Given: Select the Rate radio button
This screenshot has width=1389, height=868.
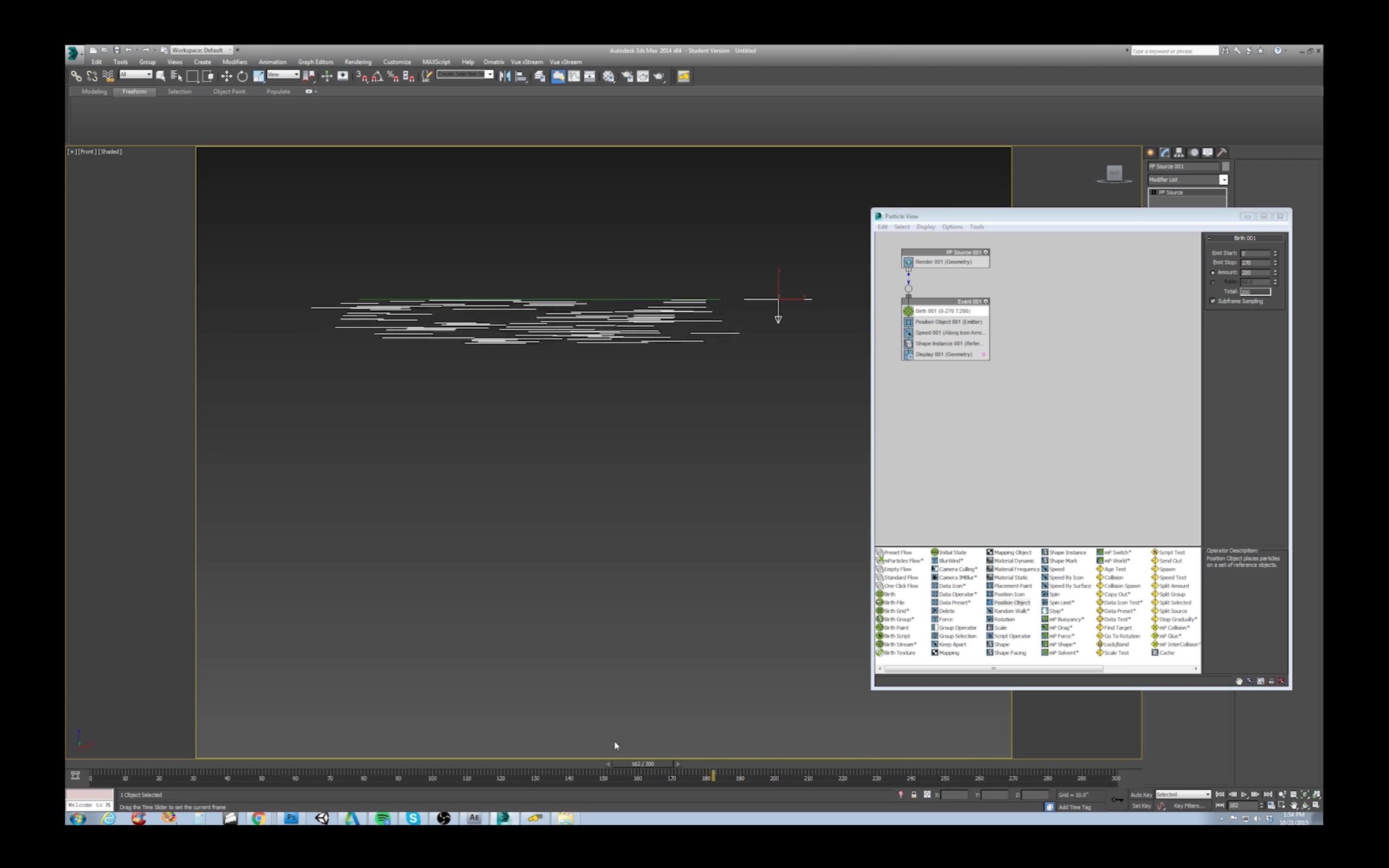Looking at the screenshot, I should tap(1213, 282).
